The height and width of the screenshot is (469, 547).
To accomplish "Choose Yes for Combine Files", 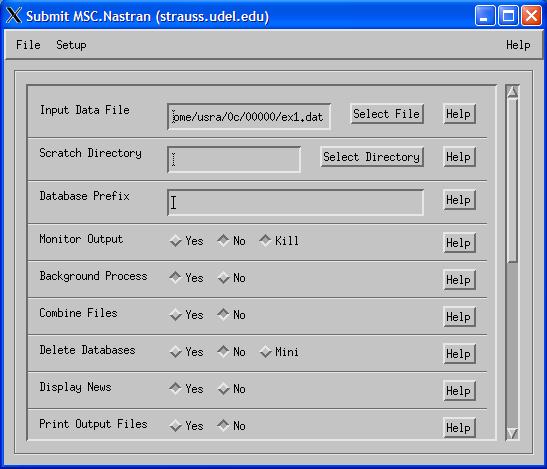I will pyautogui.click(x=186, y=315).
